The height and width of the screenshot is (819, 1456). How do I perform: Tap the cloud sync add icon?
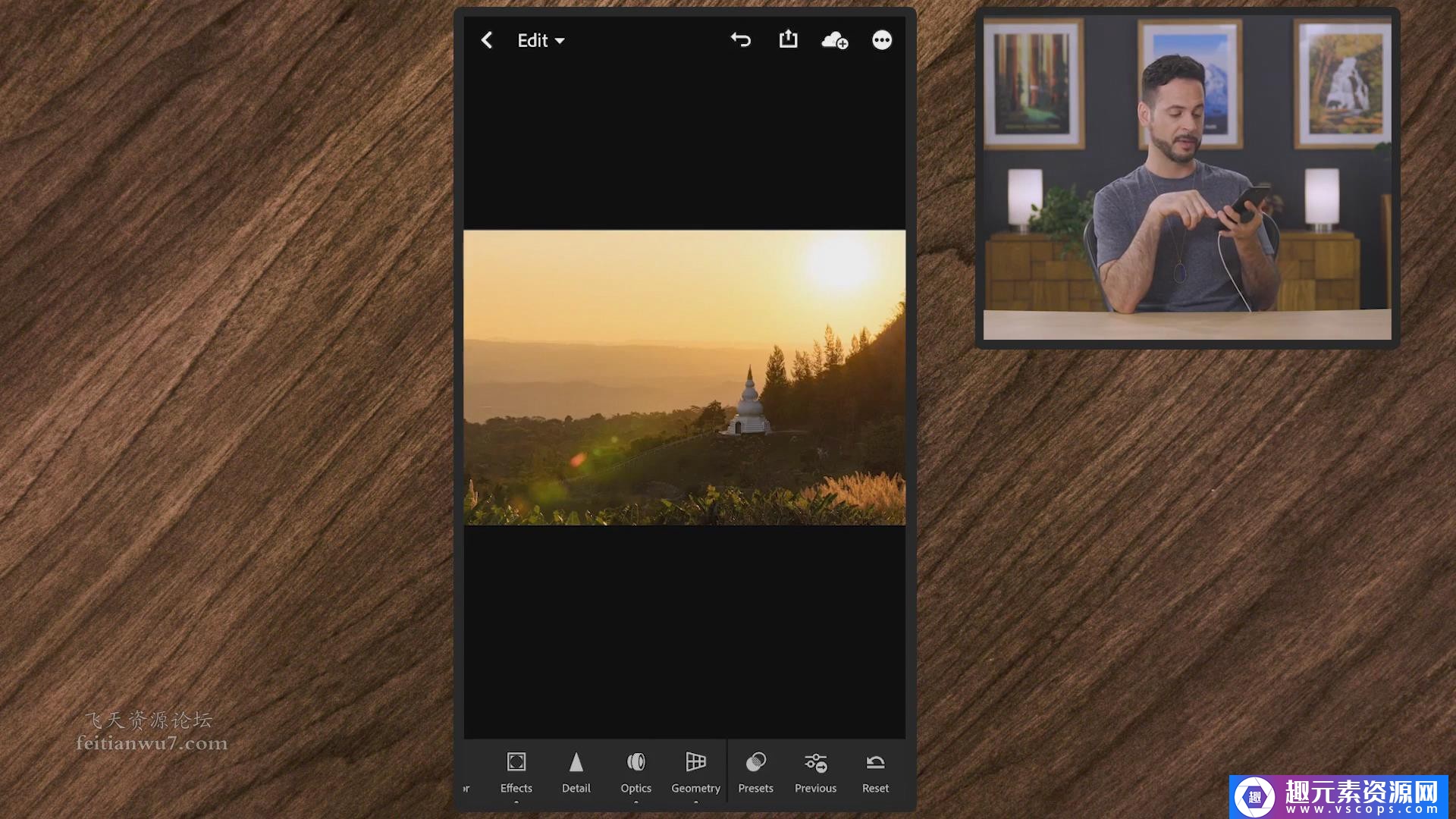[834, 40]
